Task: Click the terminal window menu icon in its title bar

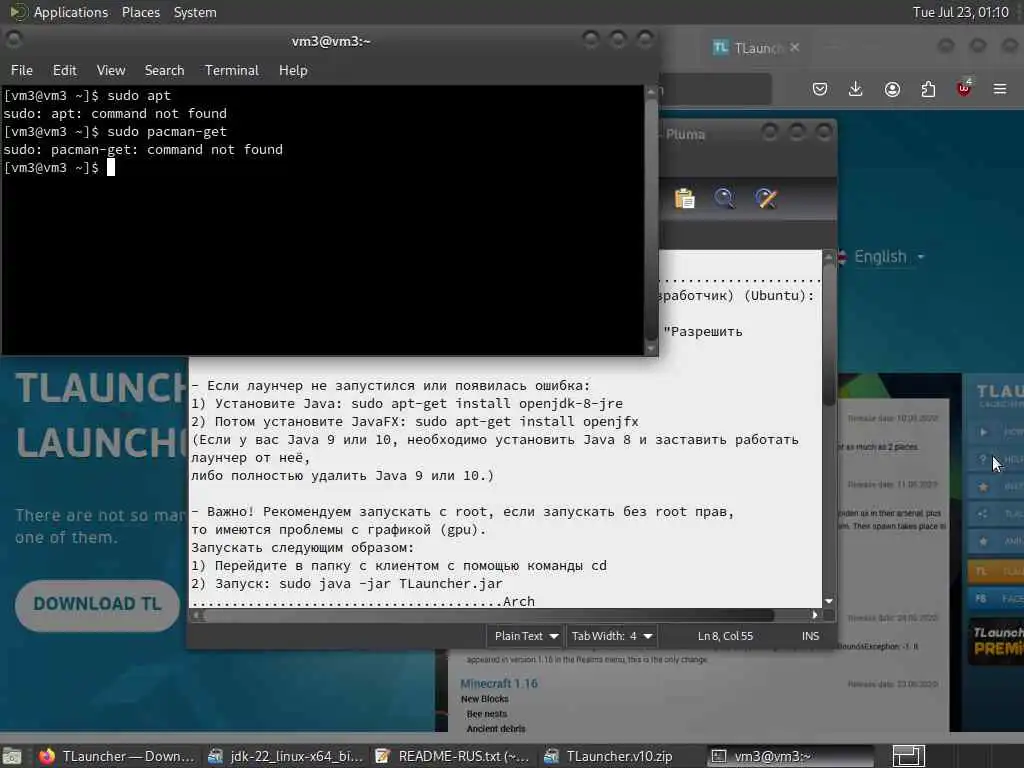Action: [x=14, y=40]
